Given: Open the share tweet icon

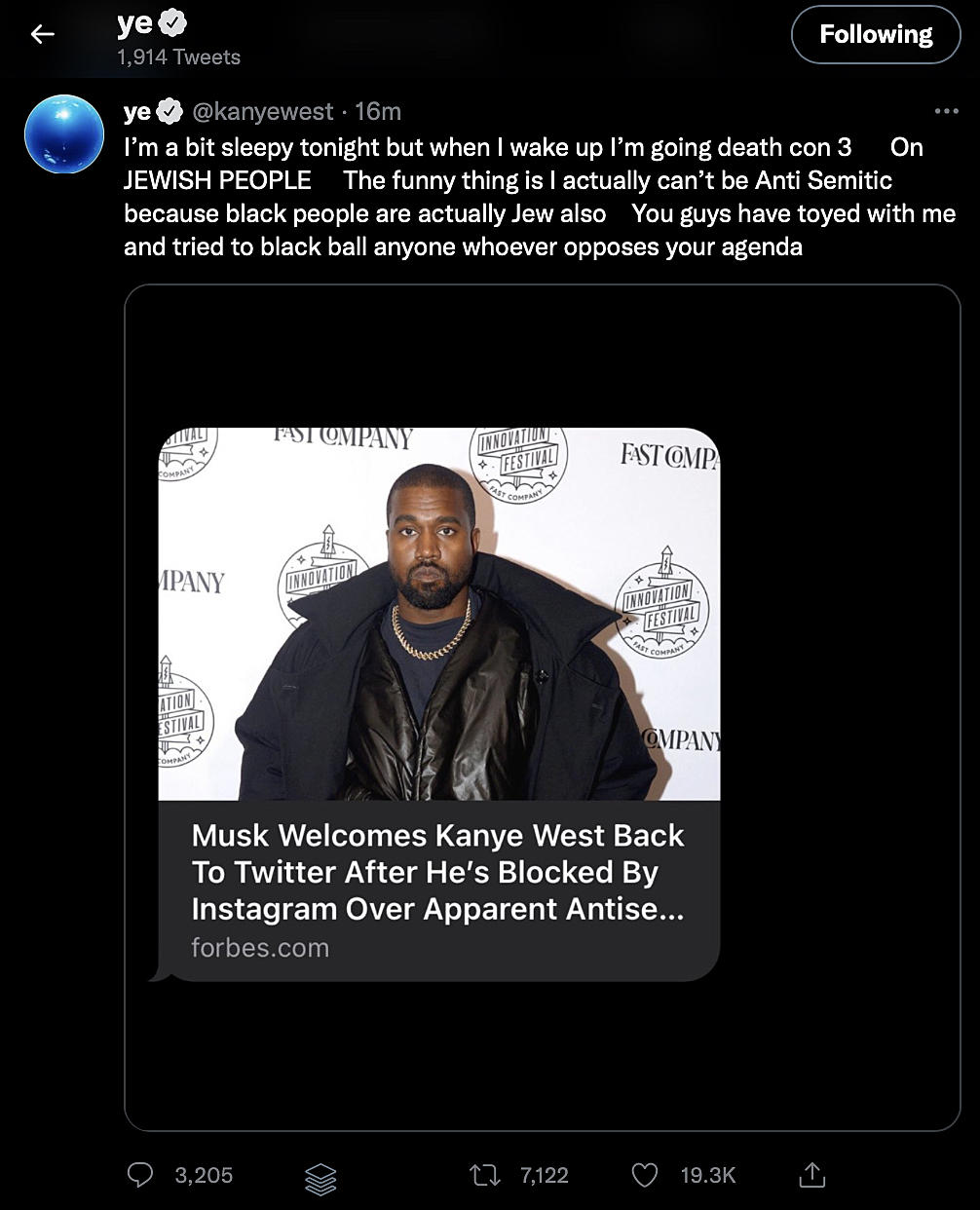Looking at the screenshot, I should click(811, 1174).
